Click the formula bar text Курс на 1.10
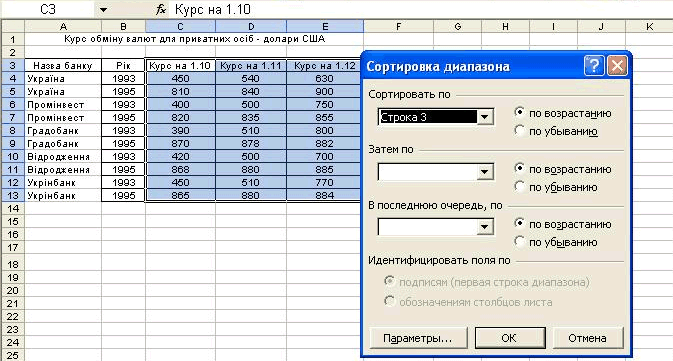The width and height of the screenshot is (673, 361). click(x=212, y=9)
